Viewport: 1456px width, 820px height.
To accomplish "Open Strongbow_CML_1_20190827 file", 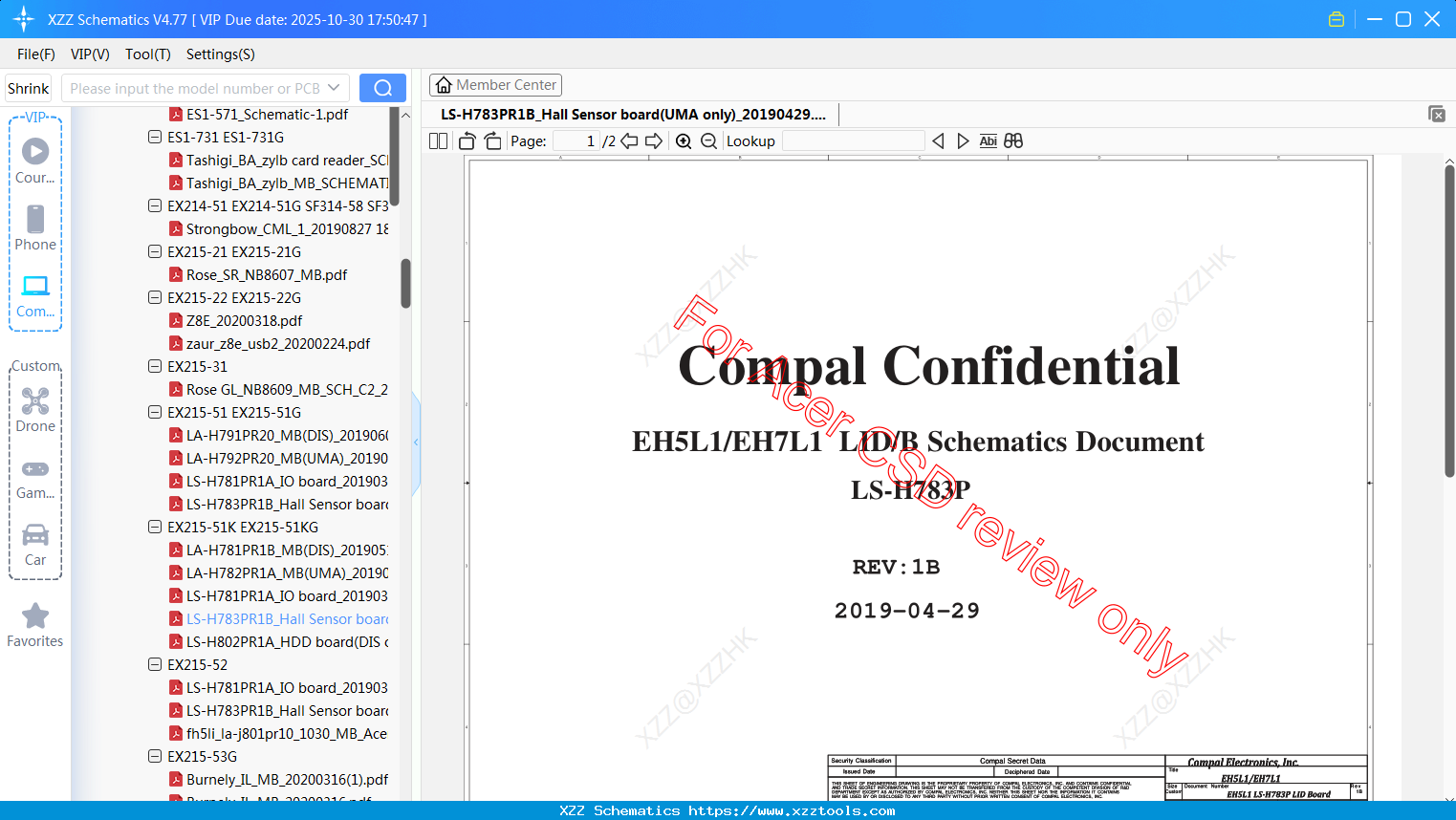I will [x=279, y=229].
